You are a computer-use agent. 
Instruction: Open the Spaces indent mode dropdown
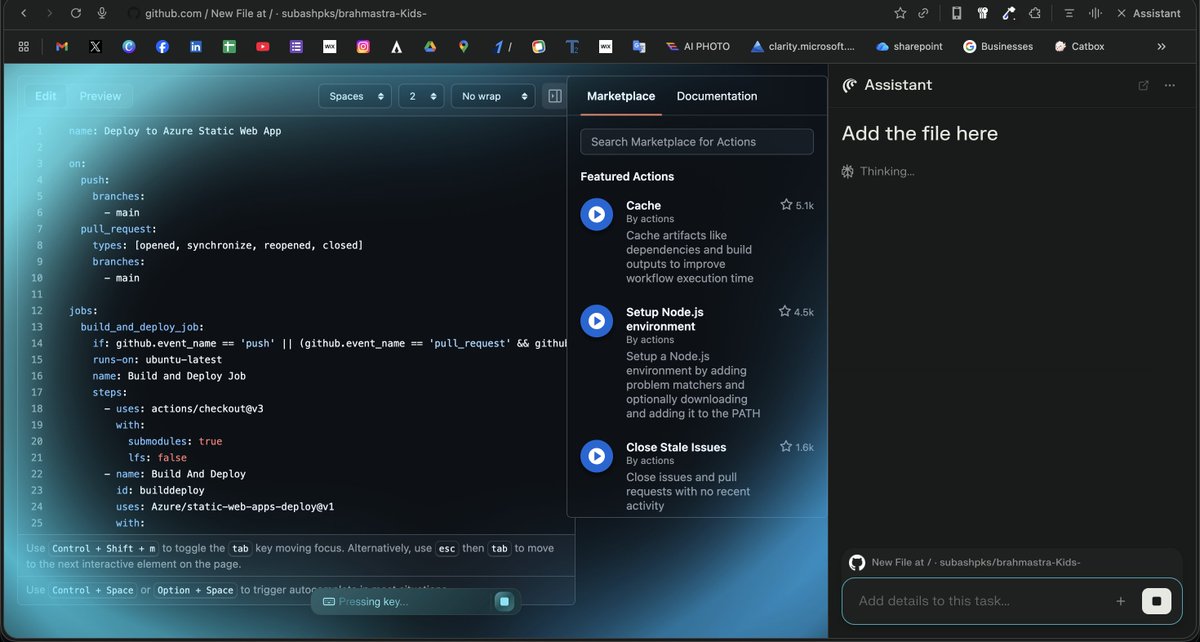355,96
